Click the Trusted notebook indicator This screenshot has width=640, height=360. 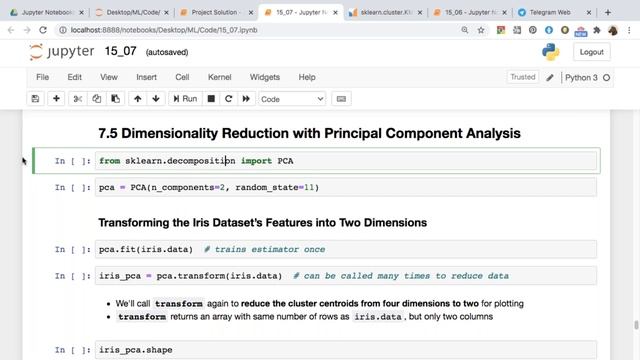[522, 77]
